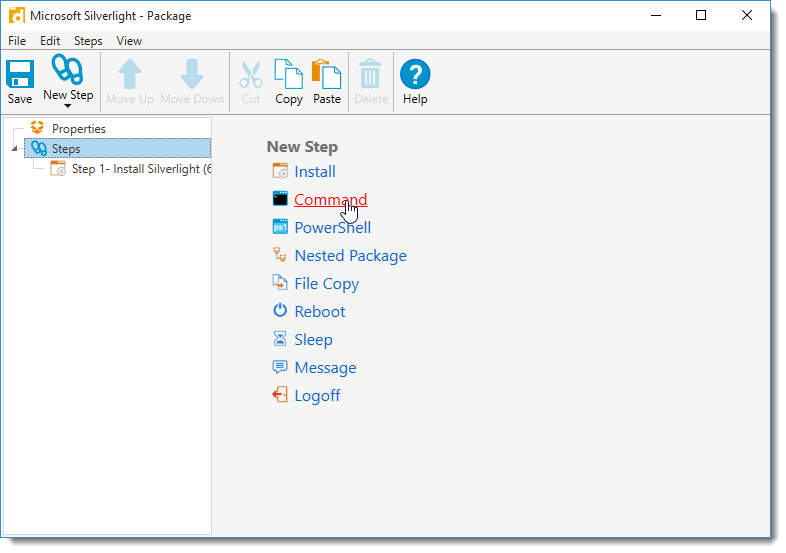Image resolution: width=786 pixels, height=553 pixels.
Task: Open Help with the question mark icon
Action: 415,74
